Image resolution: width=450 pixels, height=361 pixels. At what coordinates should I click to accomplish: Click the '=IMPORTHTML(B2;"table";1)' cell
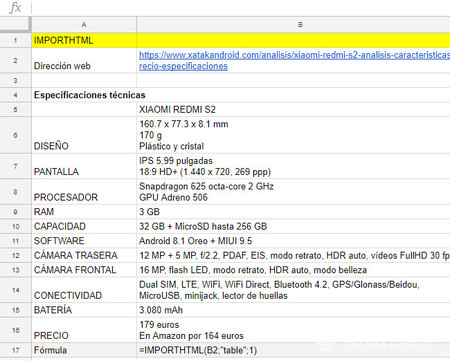click(293, 350)
